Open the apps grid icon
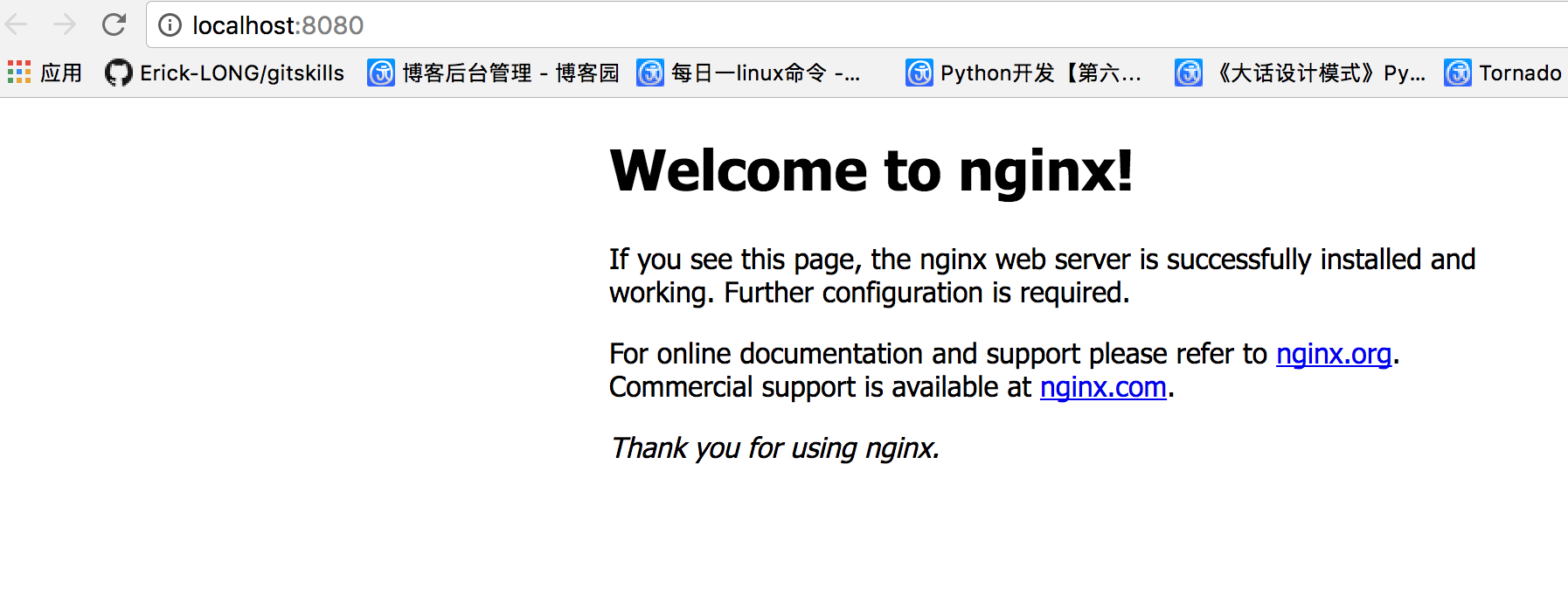This screenshot has width=1568, height=589. pos(19,72)
